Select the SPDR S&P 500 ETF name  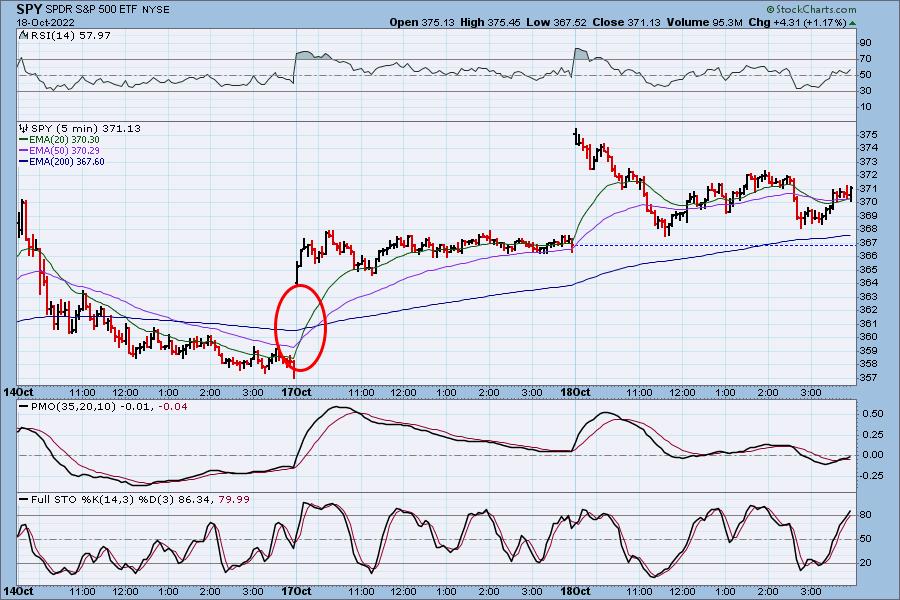(x=91, y=10)
